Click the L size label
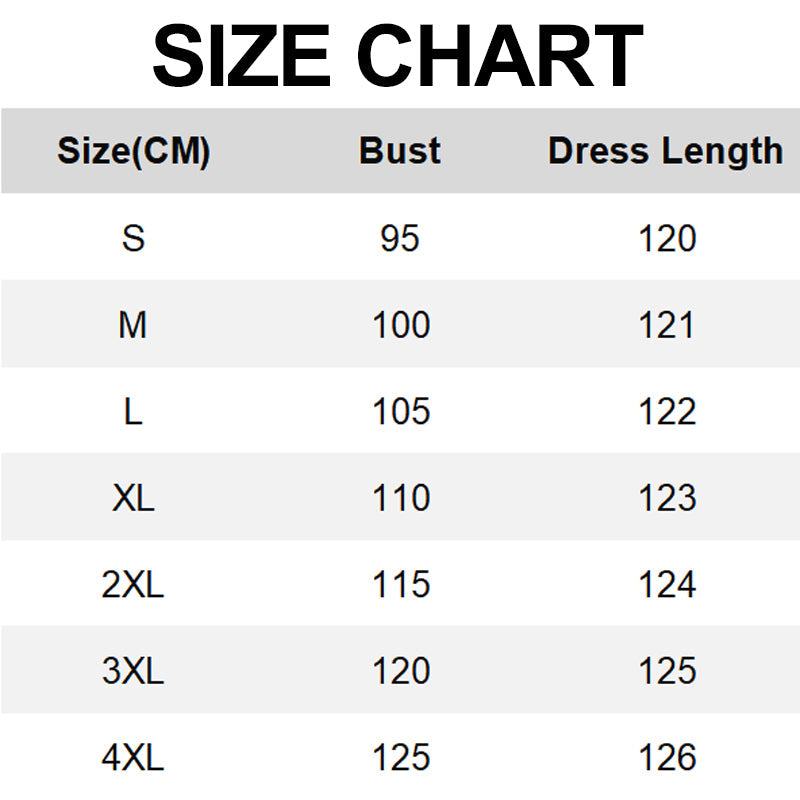 [133, 412]
